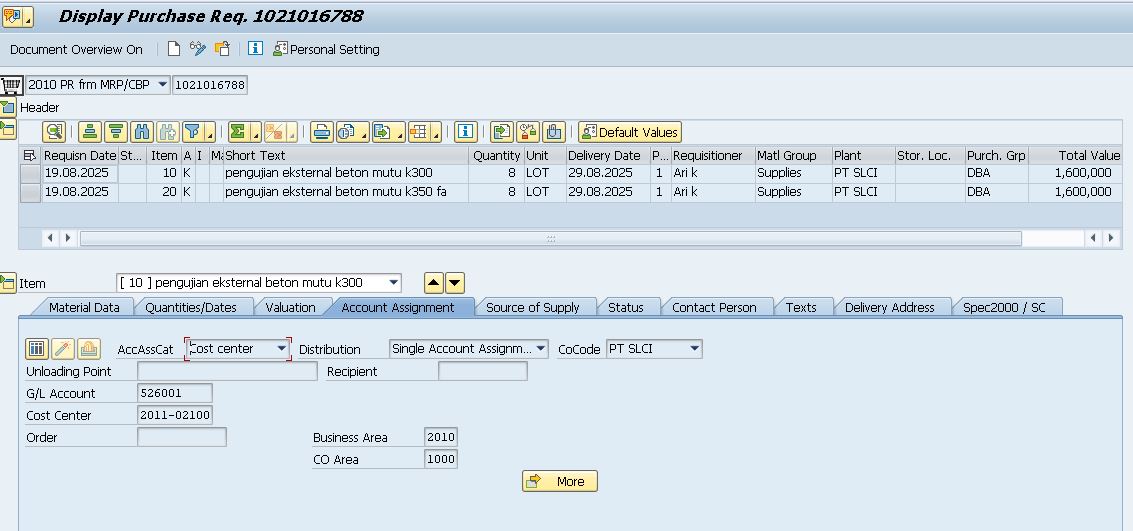1133x531 pixels.
Task: Collapse the Item overview section icon
Action: (7, 129)
